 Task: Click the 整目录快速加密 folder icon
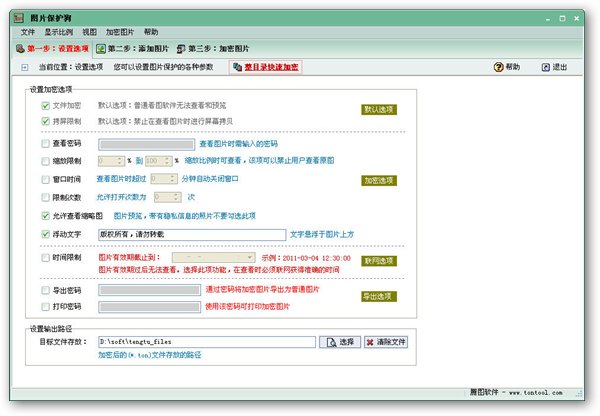tap(237, 67)
